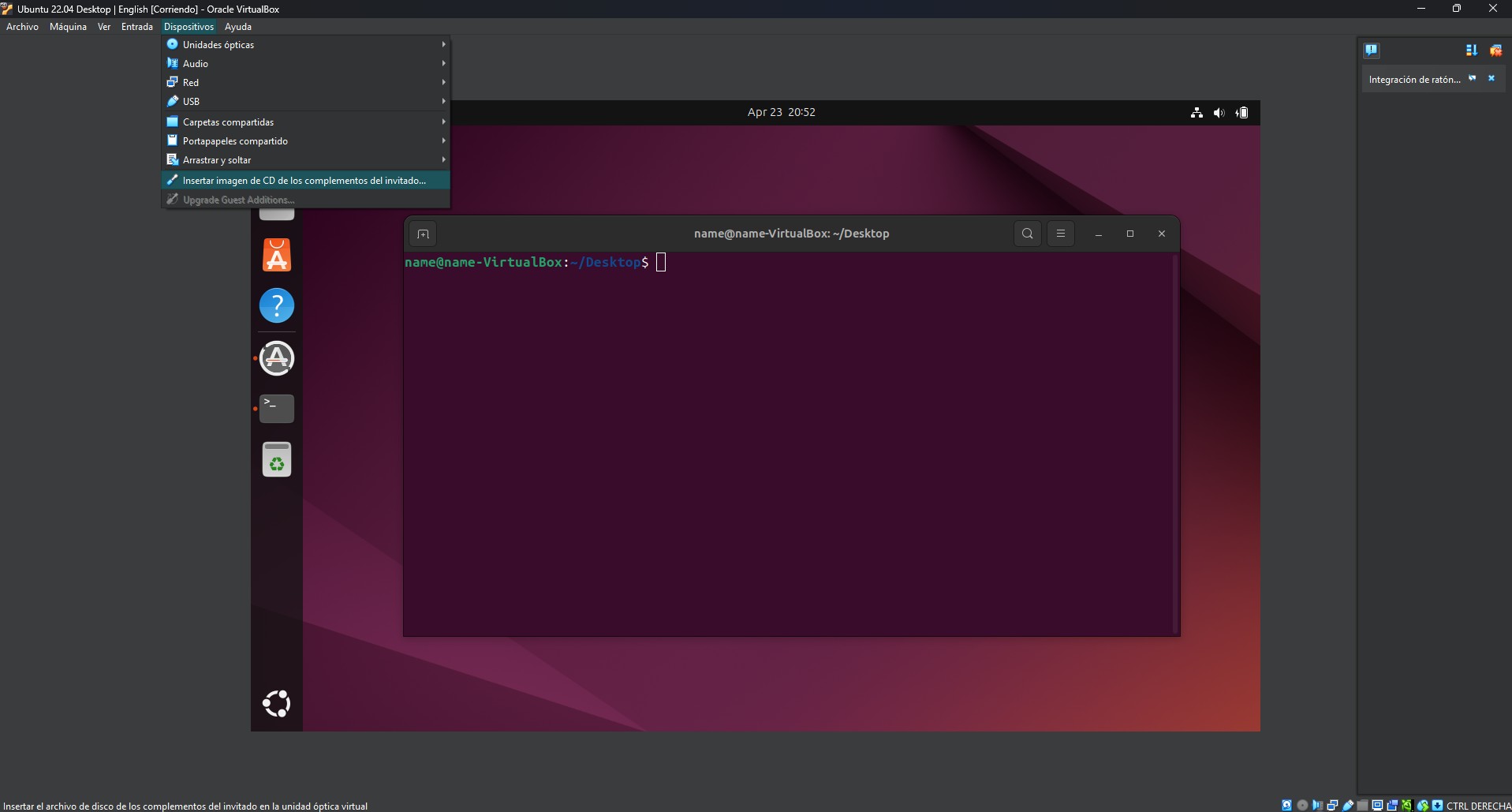The image size is (1512, 812).
Task: Clear all notifications with the delete icon
Action: (1495, 51)
